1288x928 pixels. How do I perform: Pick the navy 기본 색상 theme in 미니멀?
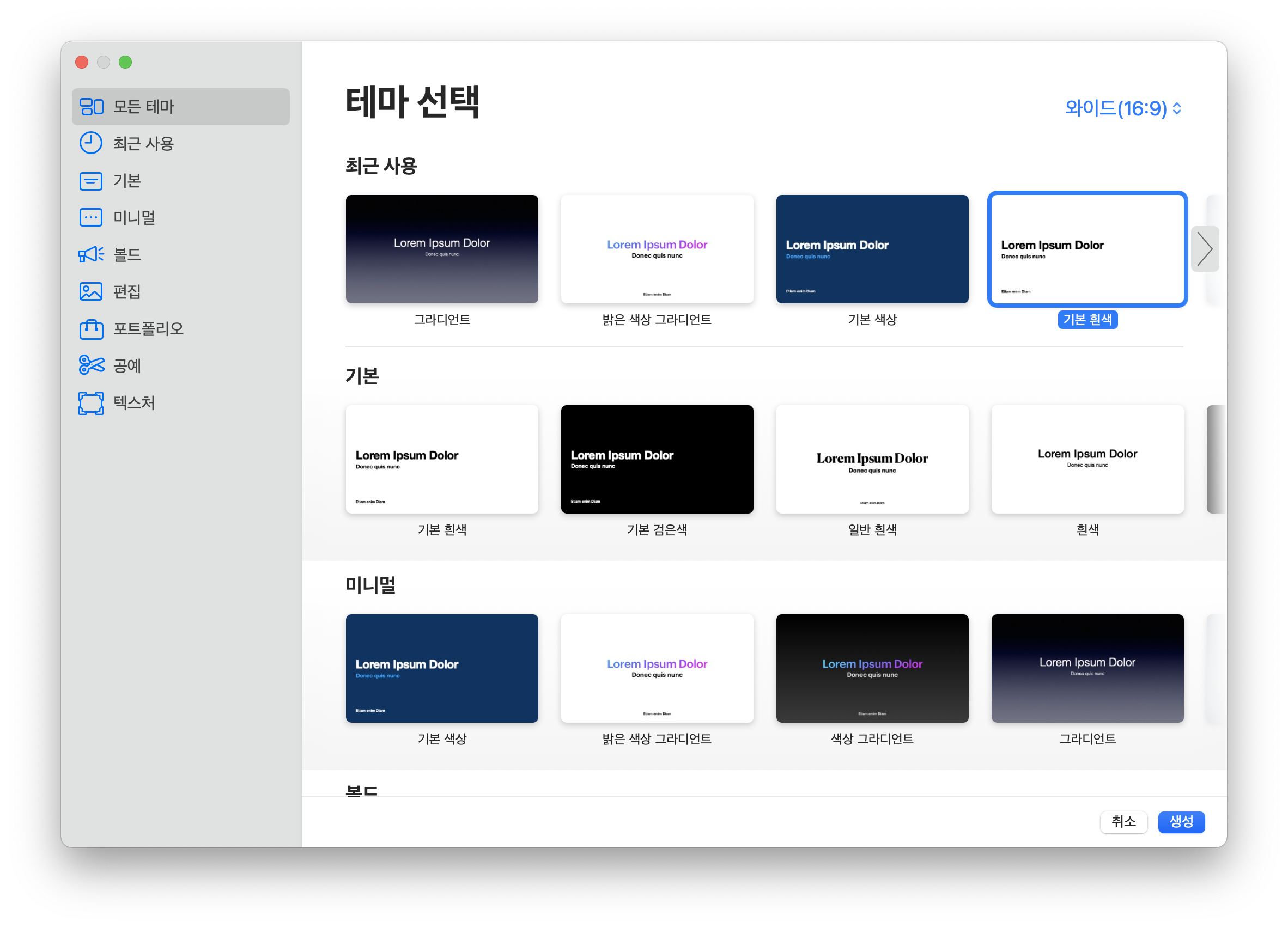(x=442, y=668)
